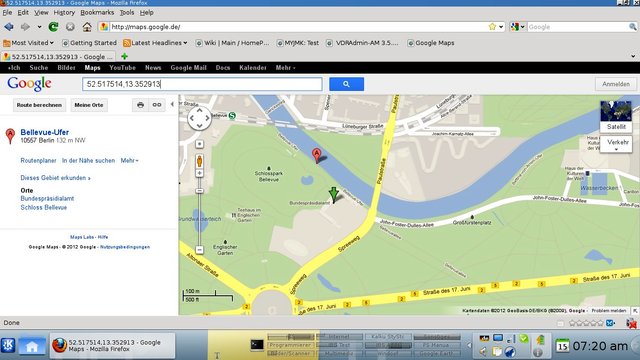Screen dimensions: 640x360
Task: Open the search engine selector dropdown
Action: click(x=517, y=27)
